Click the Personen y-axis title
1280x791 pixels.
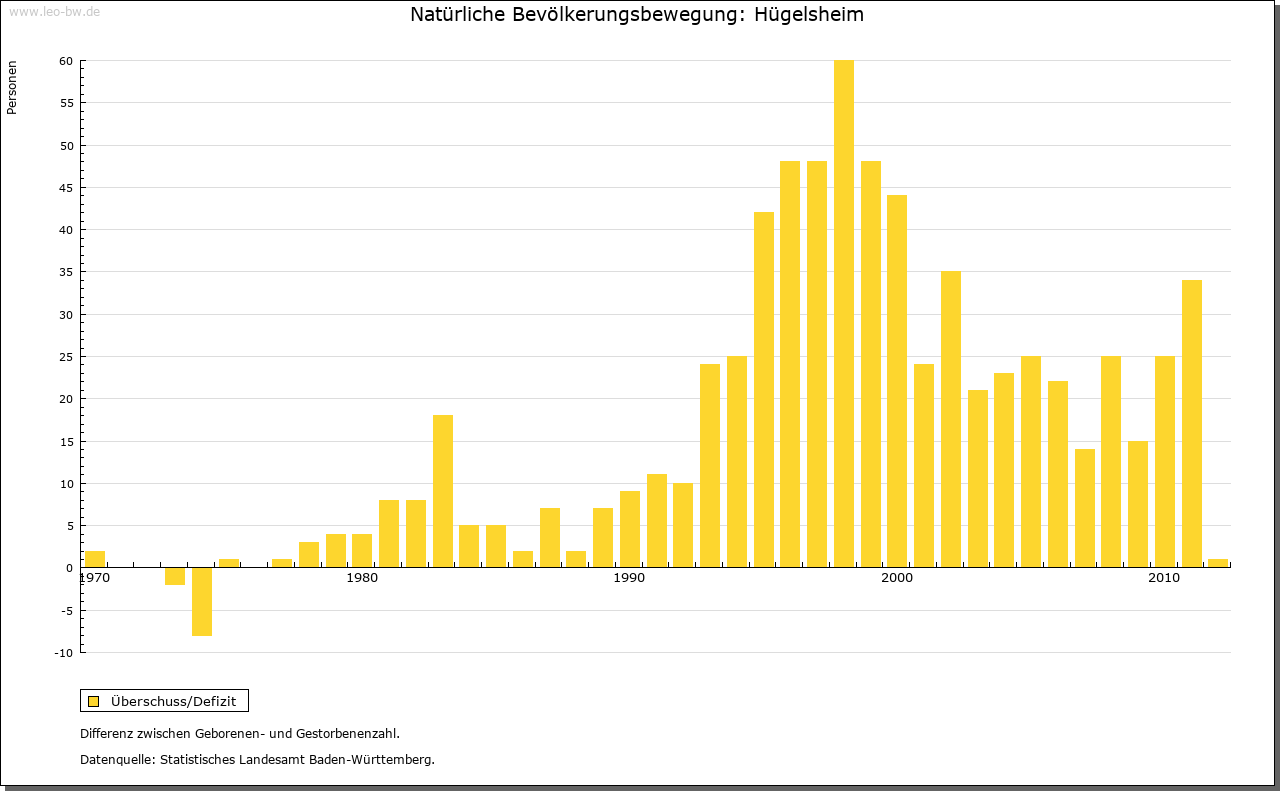[x=12, y=88]
